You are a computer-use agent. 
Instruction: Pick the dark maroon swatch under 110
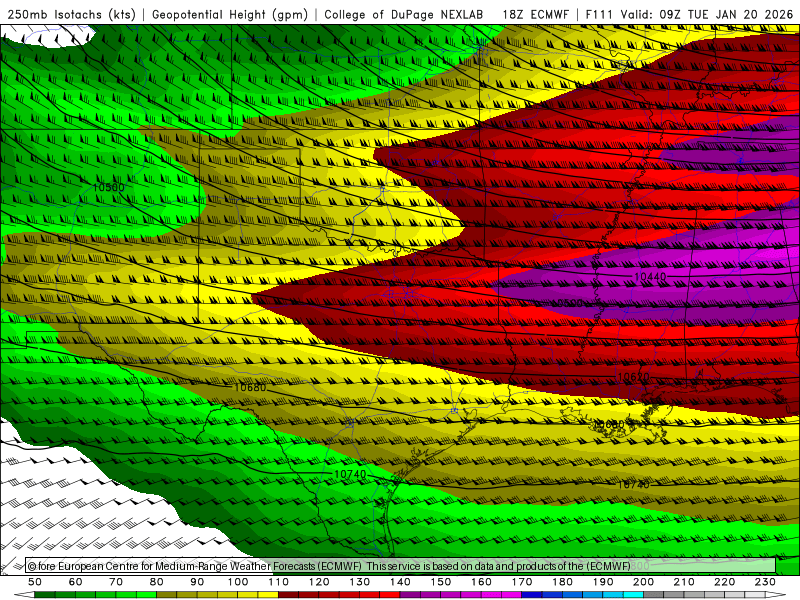tap(288, 595)
